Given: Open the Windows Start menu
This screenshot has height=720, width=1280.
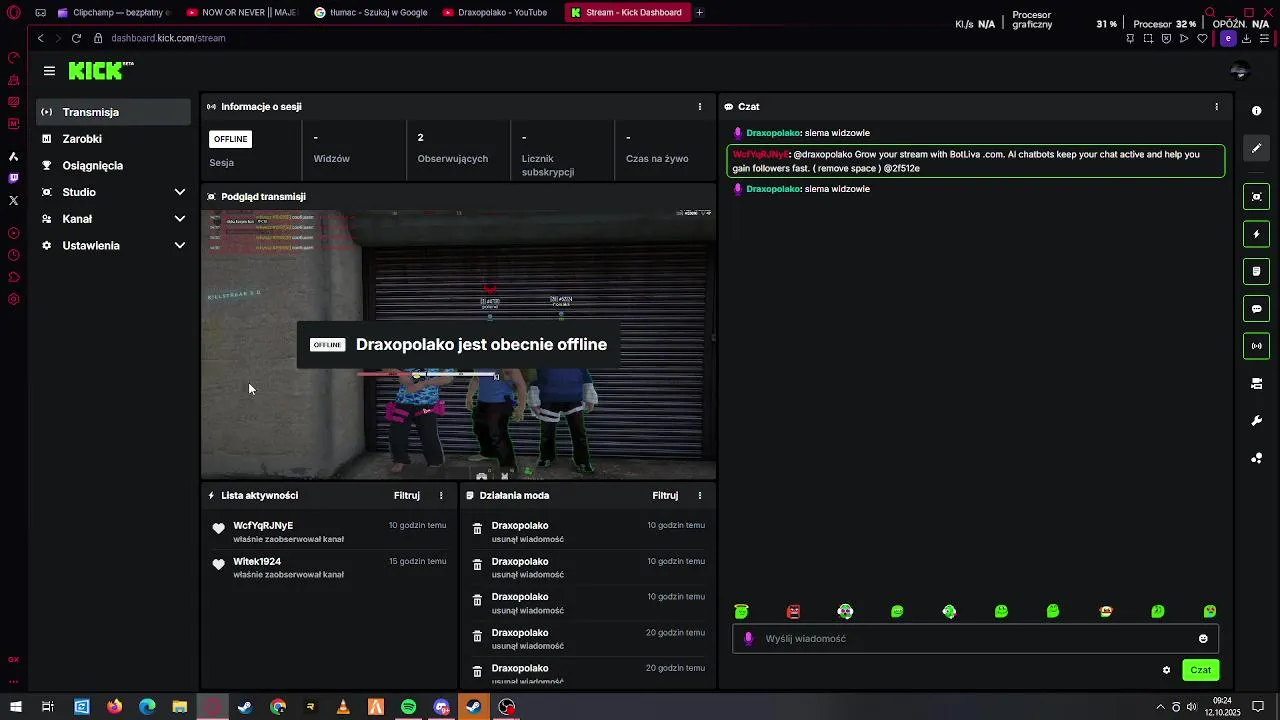Looking at the screenshot, I should click(15, 707).
